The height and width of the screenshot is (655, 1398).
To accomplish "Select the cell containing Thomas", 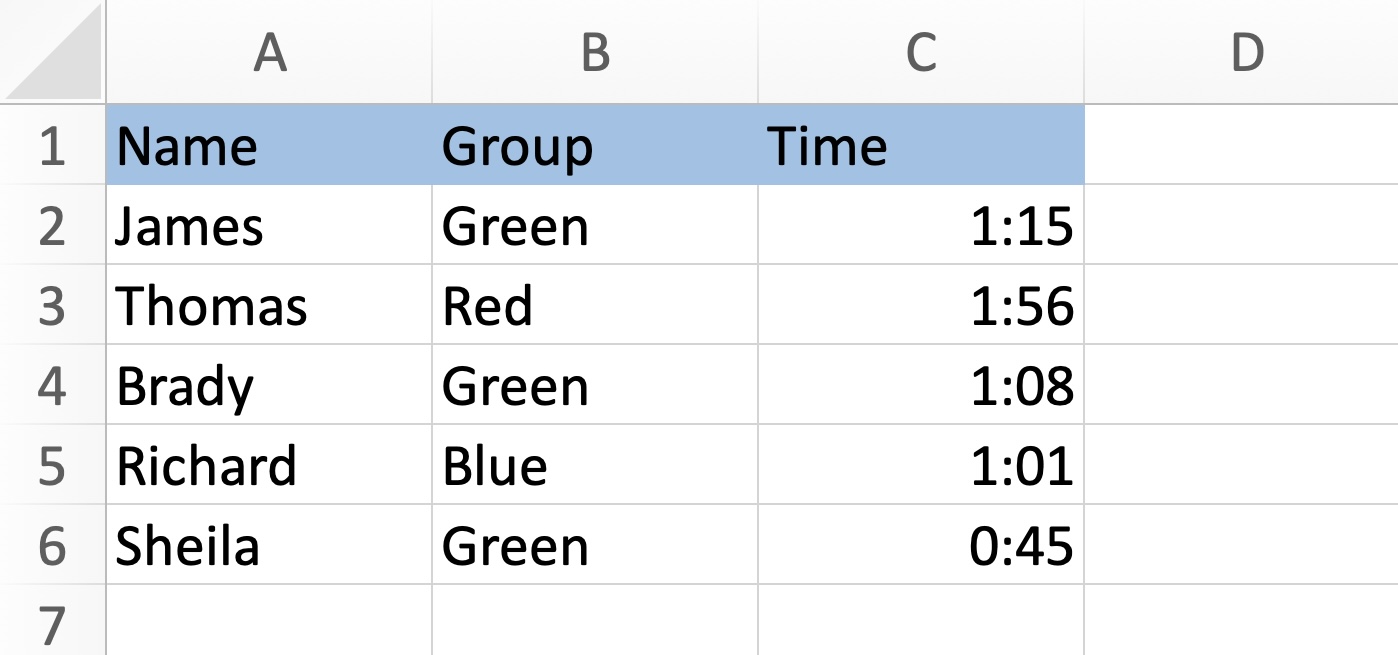I will click(268, 305).
